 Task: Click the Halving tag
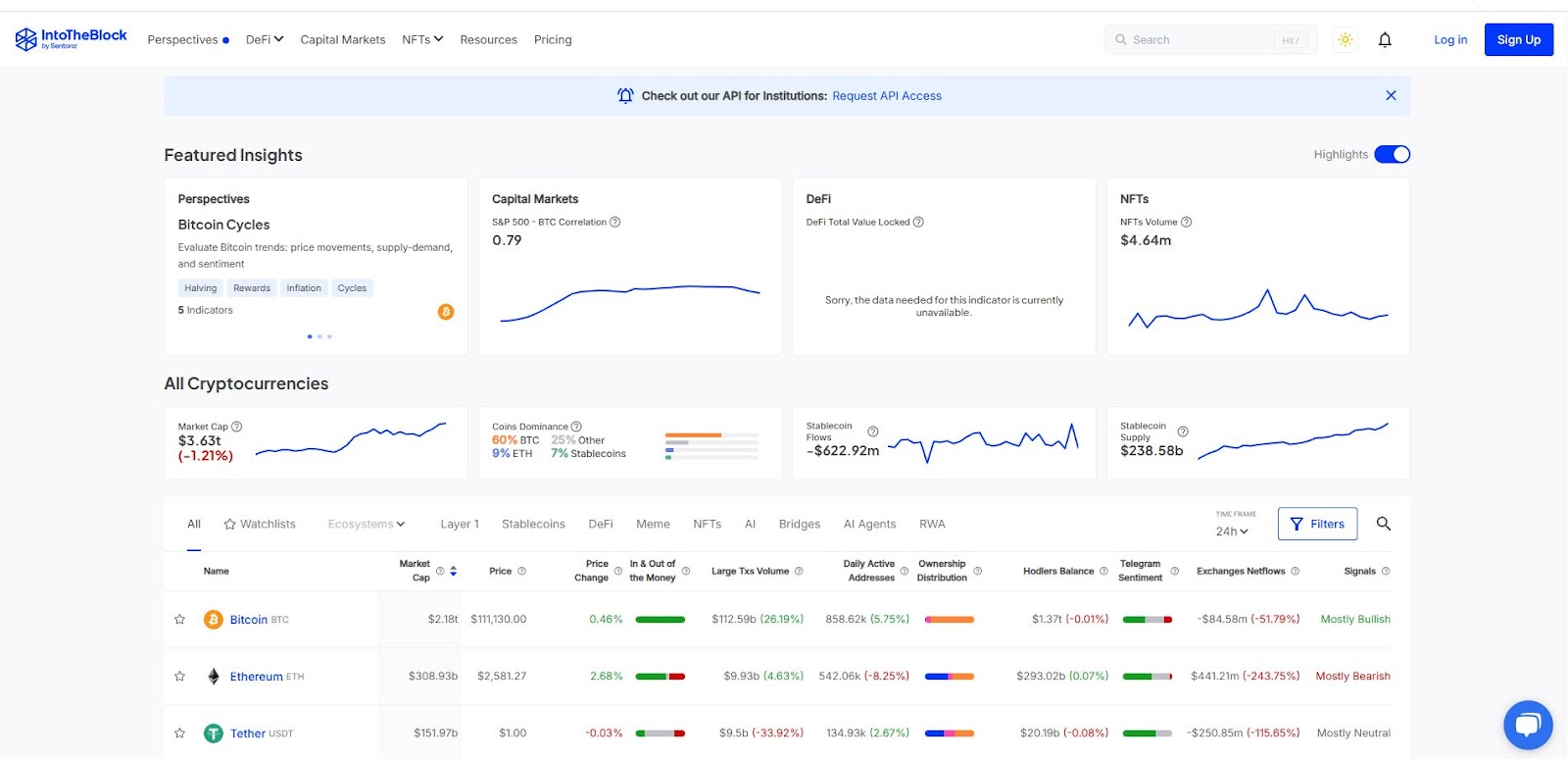[x=201, y=288]
